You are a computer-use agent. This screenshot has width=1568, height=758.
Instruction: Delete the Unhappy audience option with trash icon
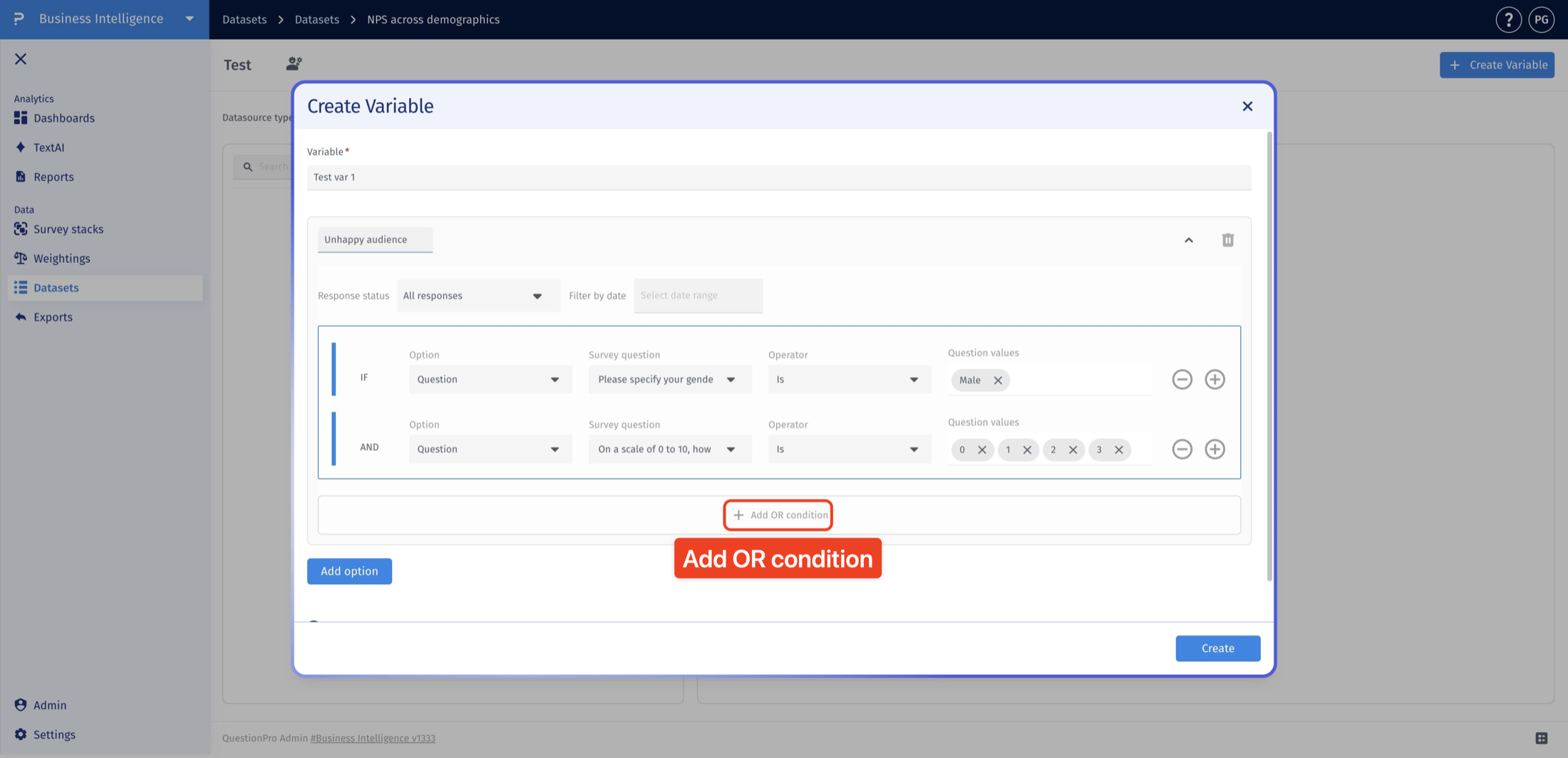[1227, 240]
